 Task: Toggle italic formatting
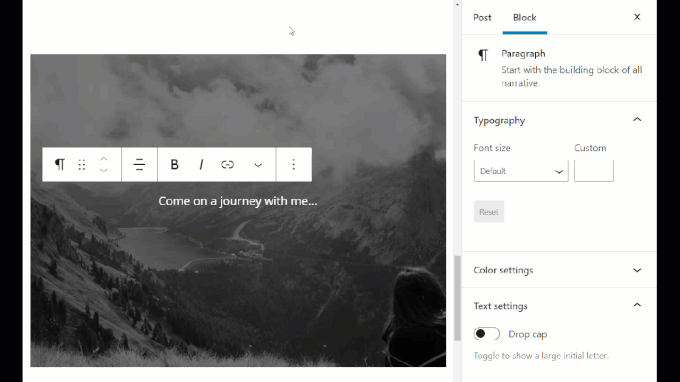point(201,164)
